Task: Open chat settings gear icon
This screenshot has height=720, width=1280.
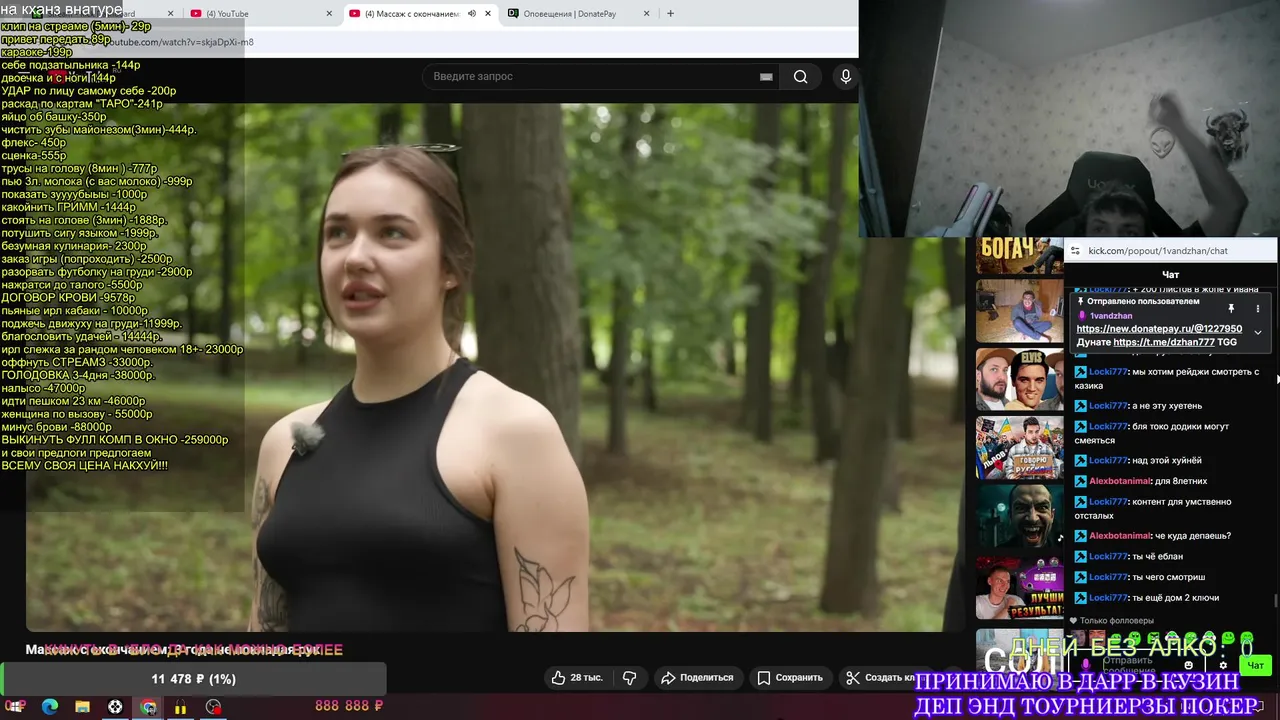Action: click(x=1223, y=665)
